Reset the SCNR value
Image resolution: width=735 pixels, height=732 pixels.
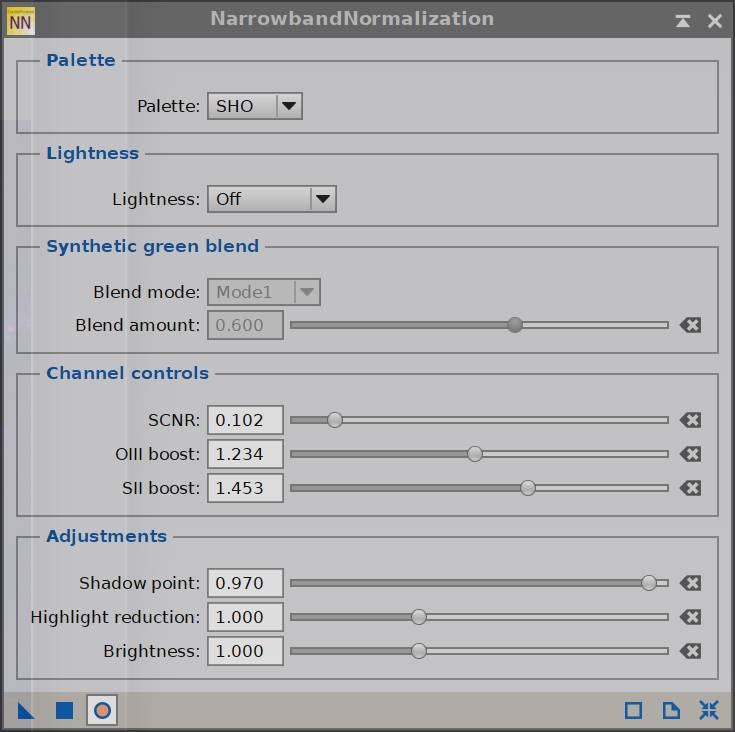click(x=690, y=420)
